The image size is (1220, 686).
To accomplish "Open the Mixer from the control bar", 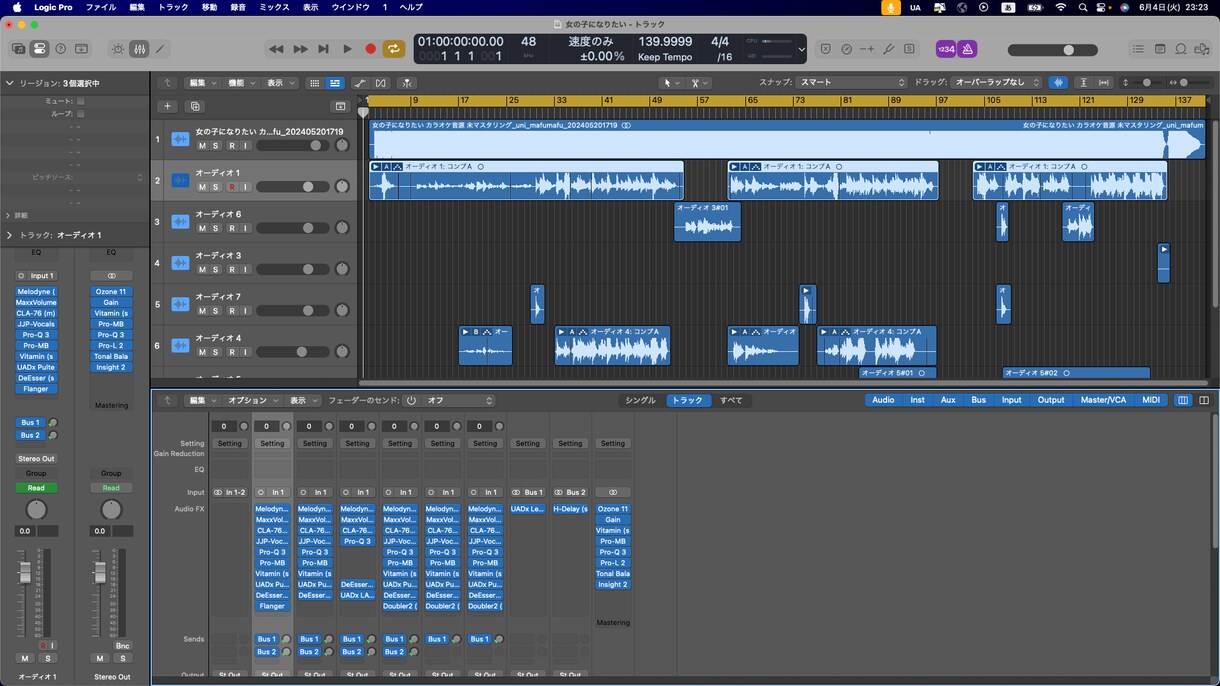I will point(139,48).
